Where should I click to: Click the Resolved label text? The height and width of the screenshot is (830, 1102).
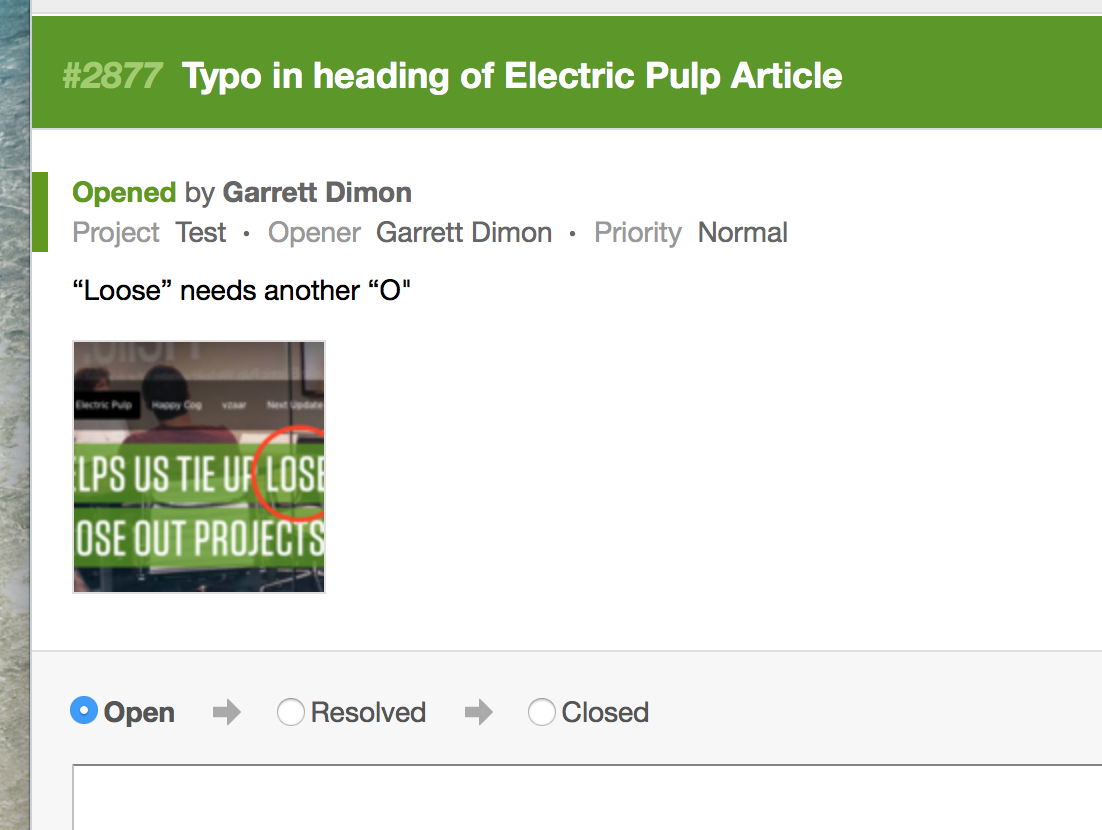368,713
